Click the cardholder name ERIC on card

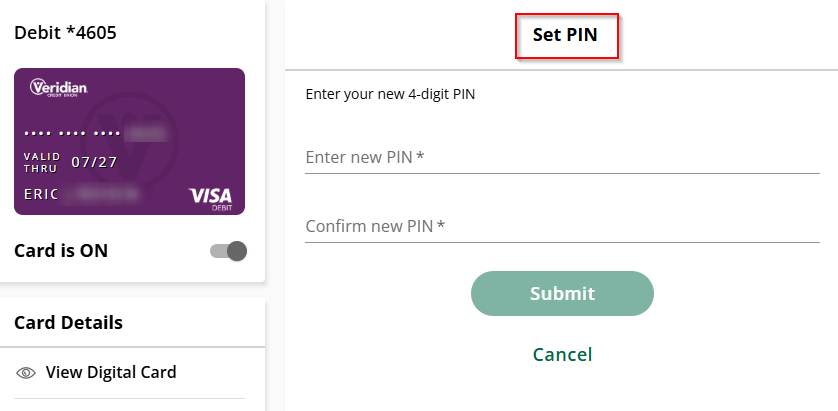(42, 193)
